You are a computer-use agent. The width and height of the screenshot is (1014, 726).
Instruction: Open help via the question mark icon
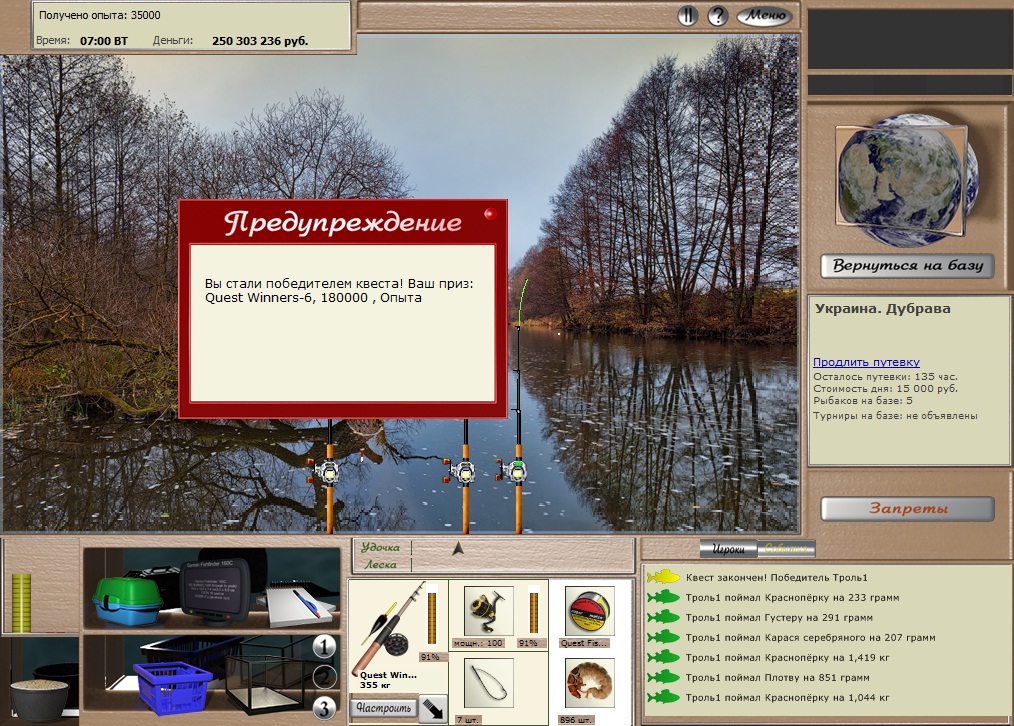tap(717, 16)
